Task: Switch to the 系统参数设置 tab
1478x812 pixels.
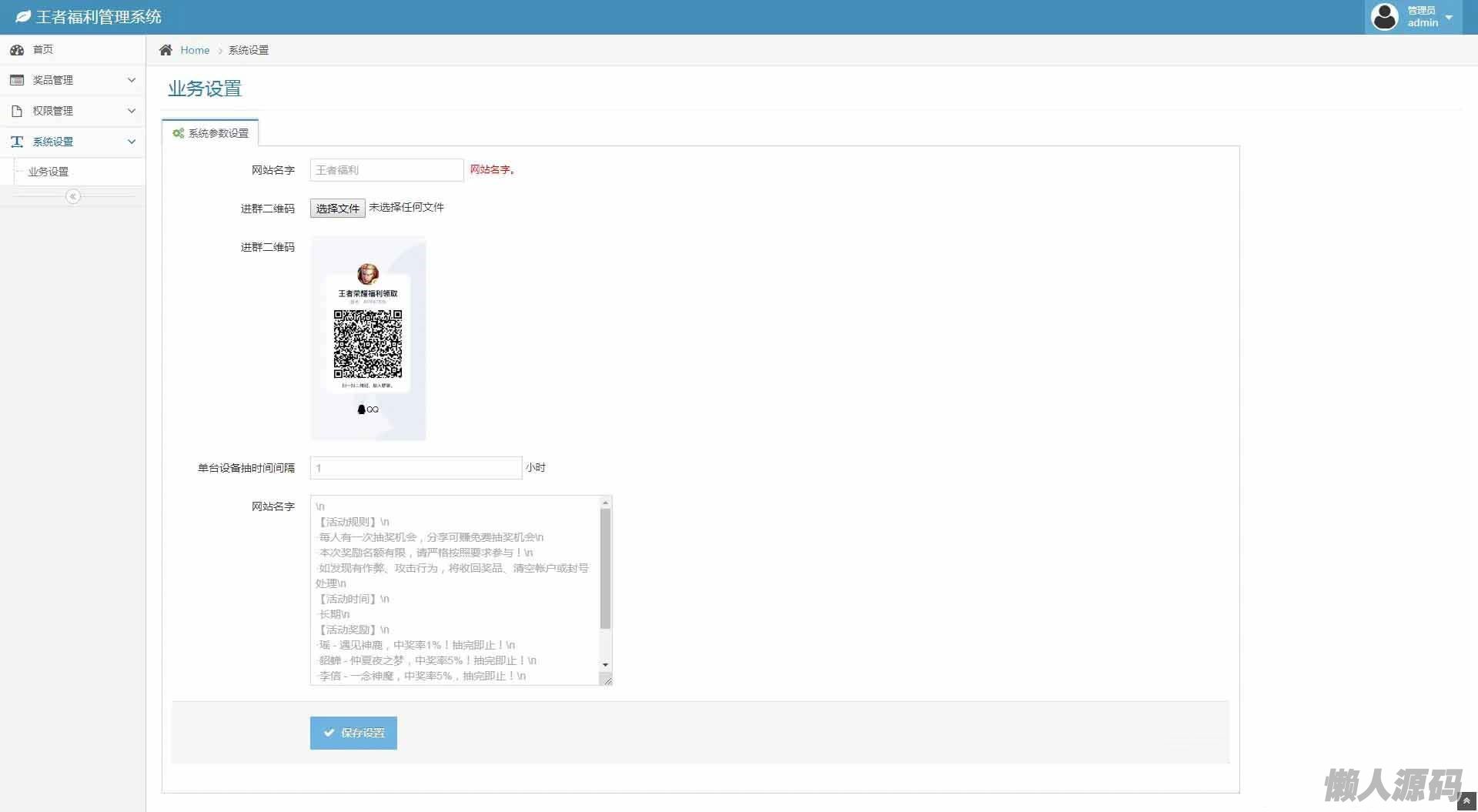Action: 210,133
